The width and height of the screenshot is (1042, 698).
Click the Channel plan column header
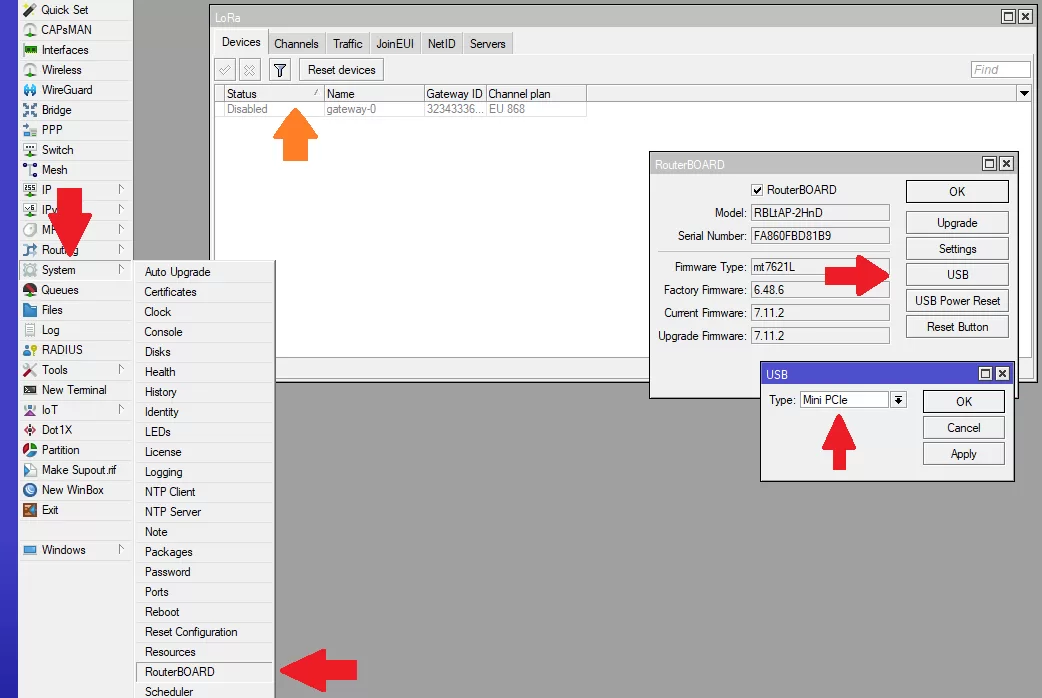click(536, 94)
